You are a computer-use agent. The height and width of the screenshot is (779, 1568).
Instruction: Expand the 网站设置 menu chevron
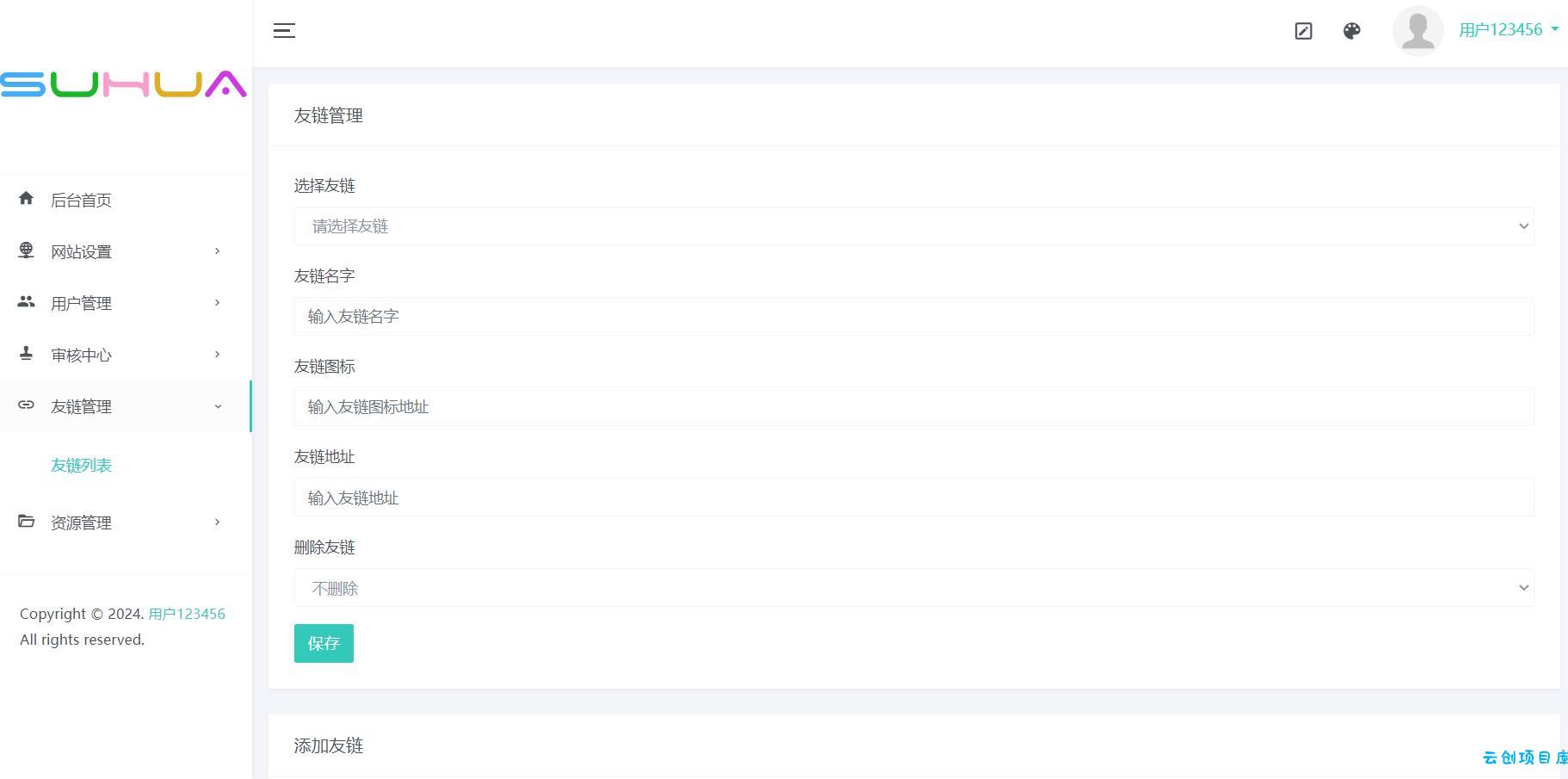pyautogui.click(x=217, y=251)
